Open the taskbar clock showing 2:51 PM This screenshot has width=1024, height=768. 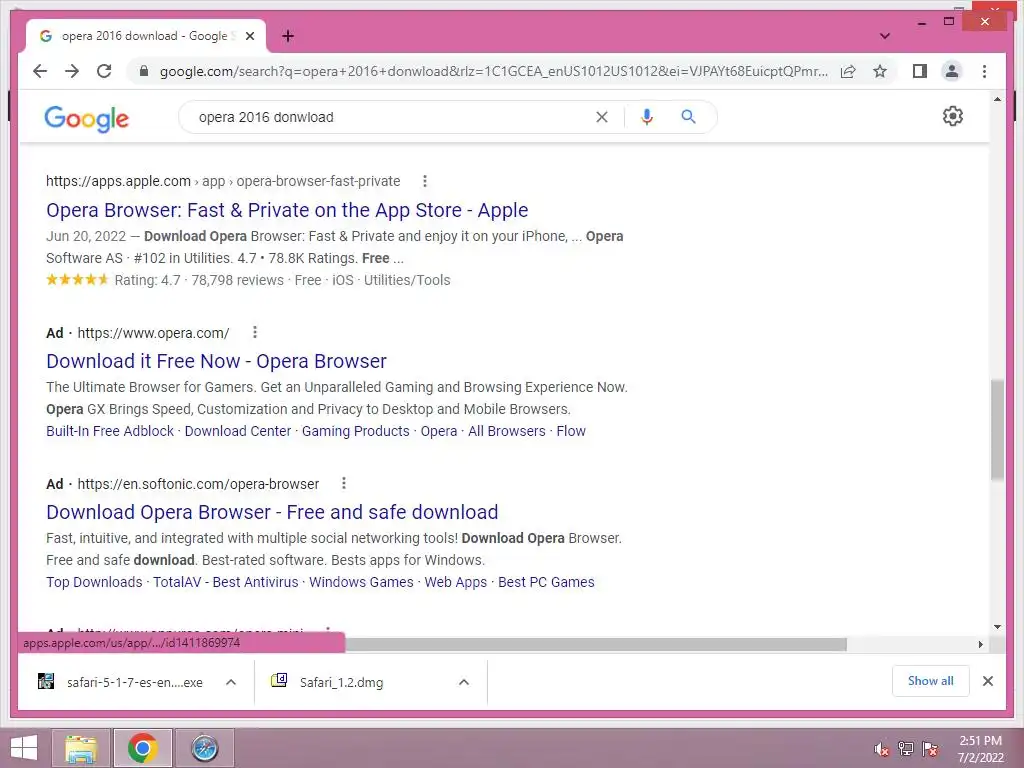pyautogui.click(x=980, y=749)
